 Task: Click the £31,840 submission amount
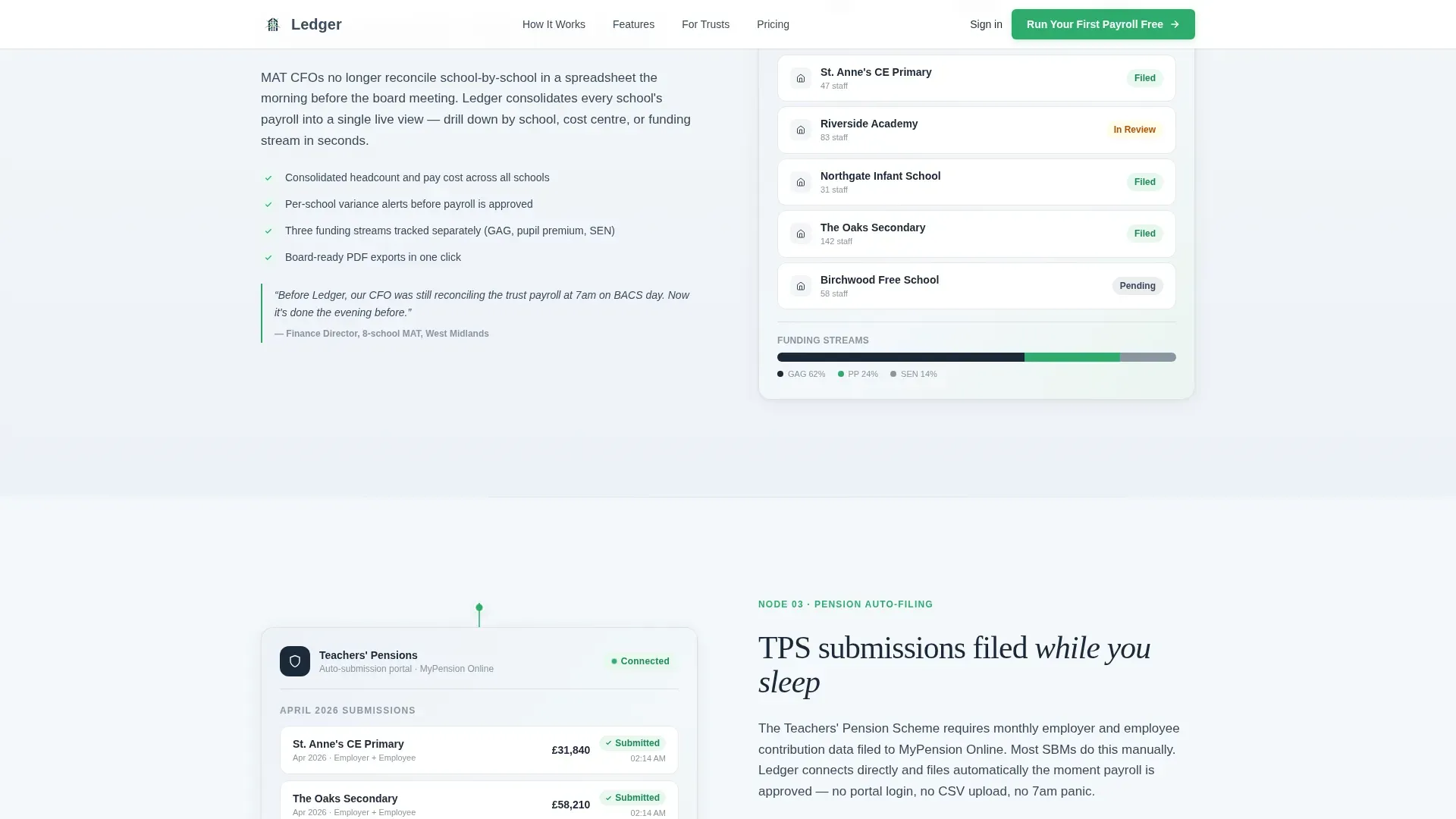pyautogui.click(x=571, y=750)
